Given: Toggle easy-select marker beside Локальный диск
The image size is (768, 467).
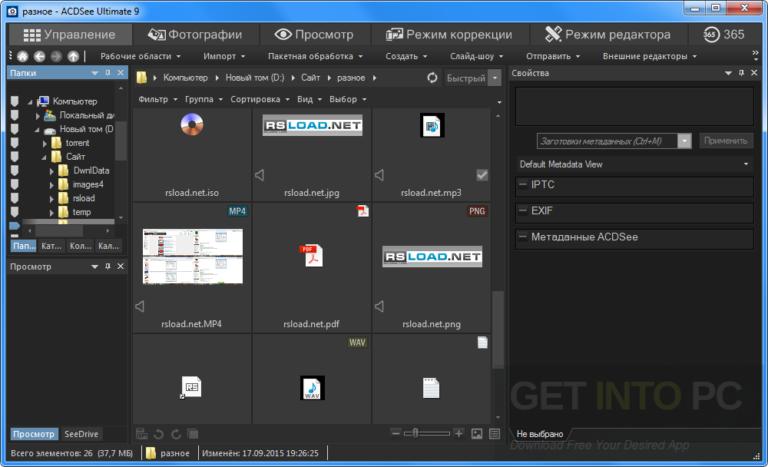Looking at the screenshot, I should [15, 115].
